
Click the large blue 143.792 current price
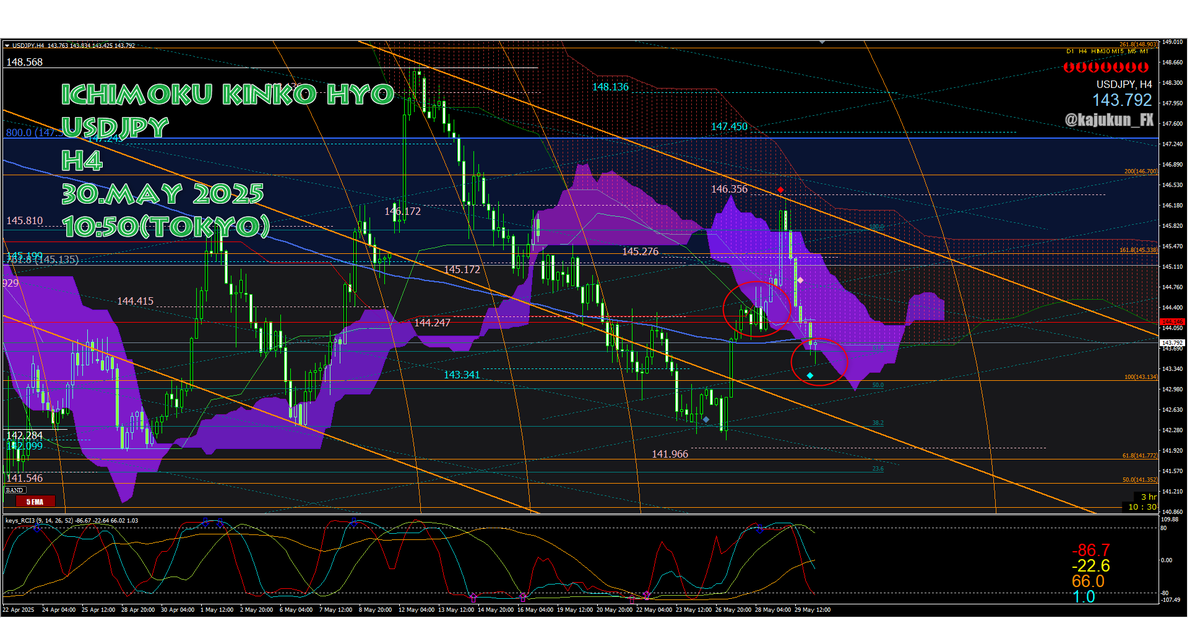(x=1123, y=101)
